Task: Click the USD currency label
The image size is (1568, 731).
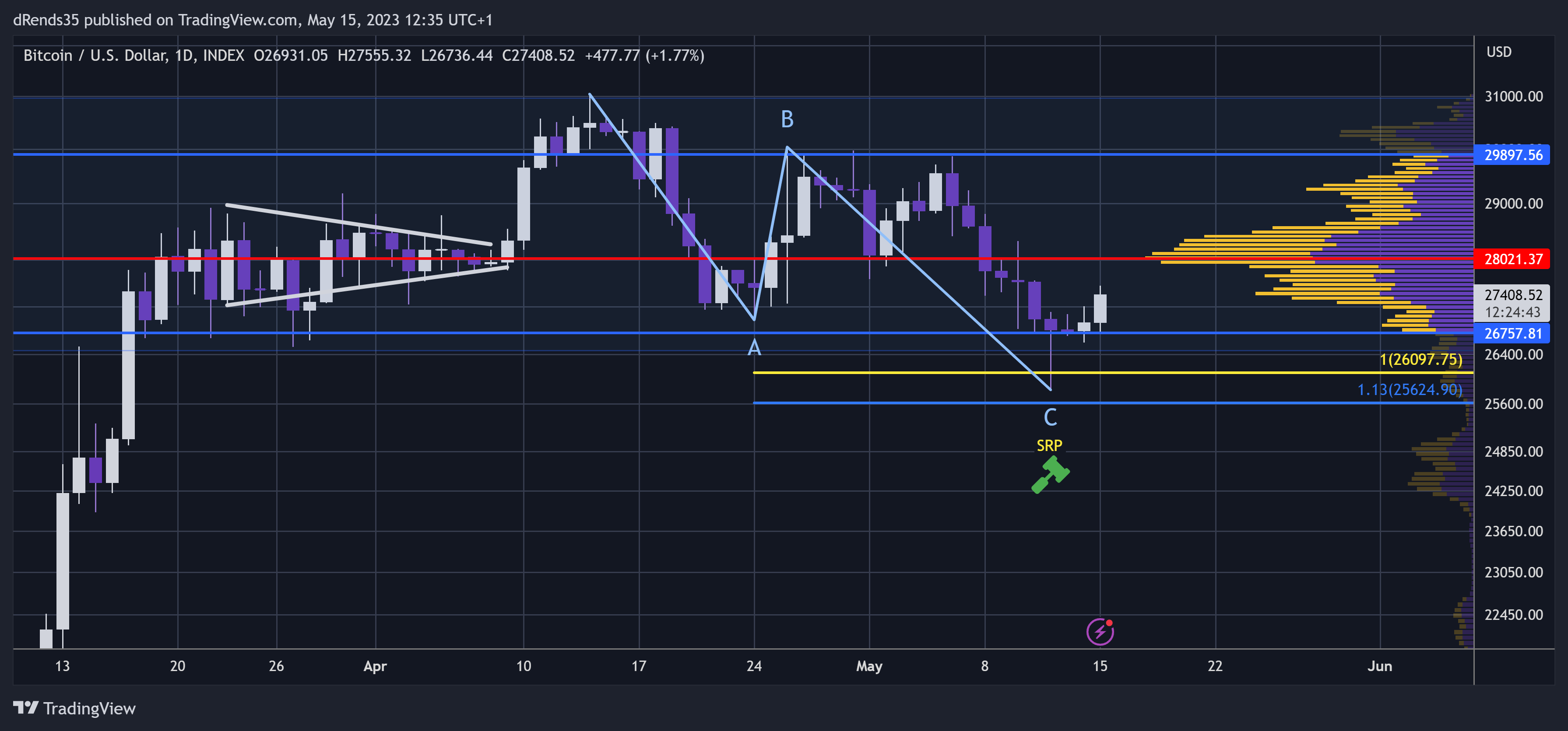Action: (1498, 52)
